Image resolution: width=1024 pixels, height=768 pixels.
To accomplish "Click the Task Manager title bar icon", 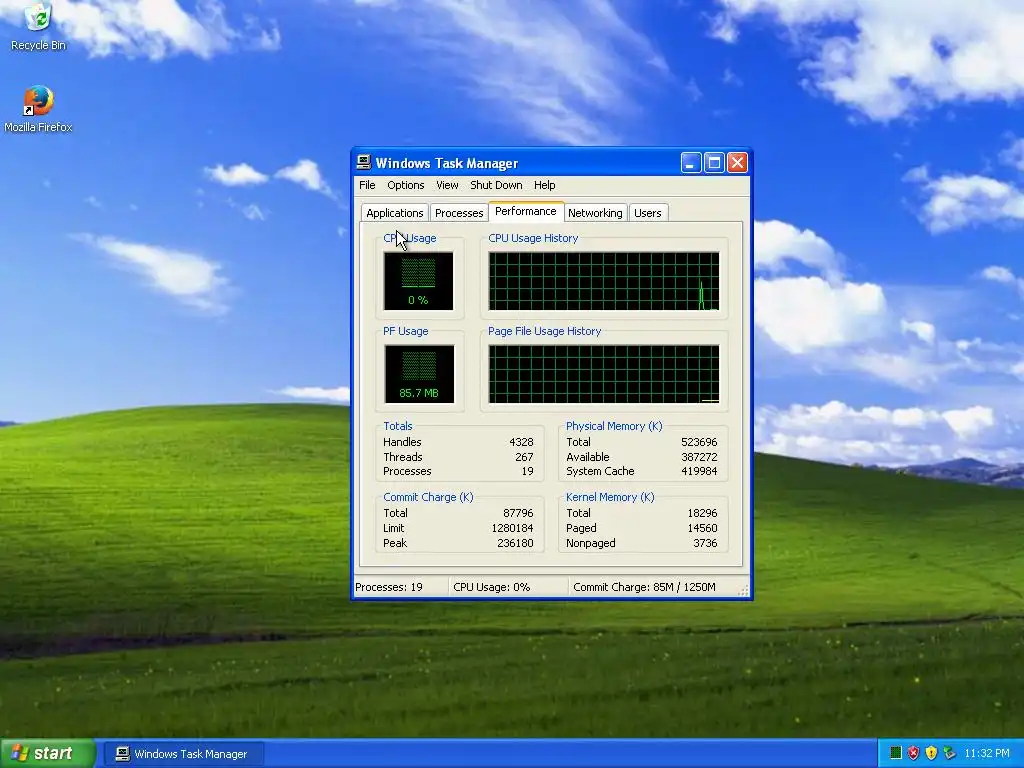I will tap(364, 163).
